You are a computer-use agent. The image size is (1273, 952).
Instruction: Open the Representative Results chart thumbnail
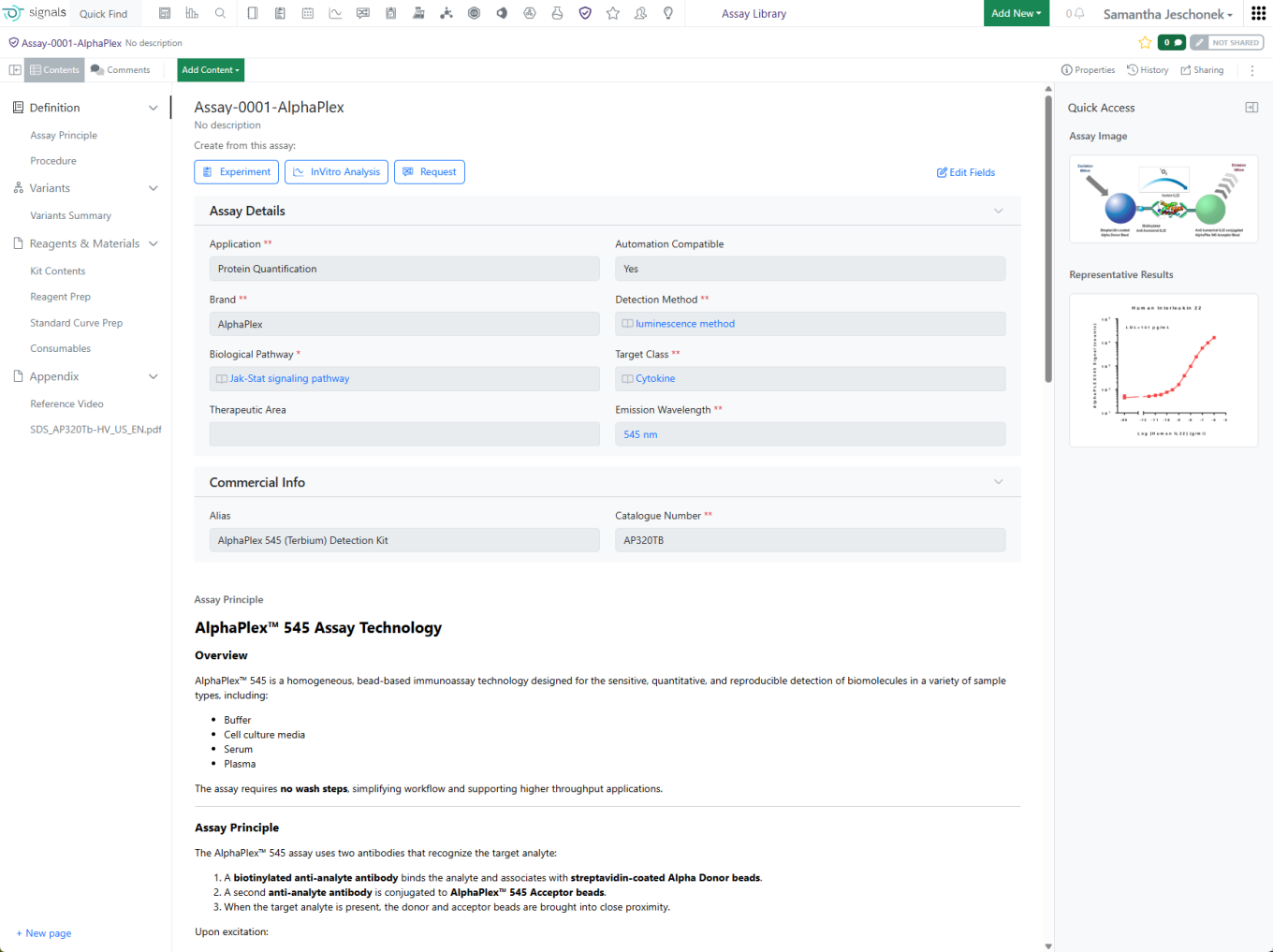[1163, 371]
